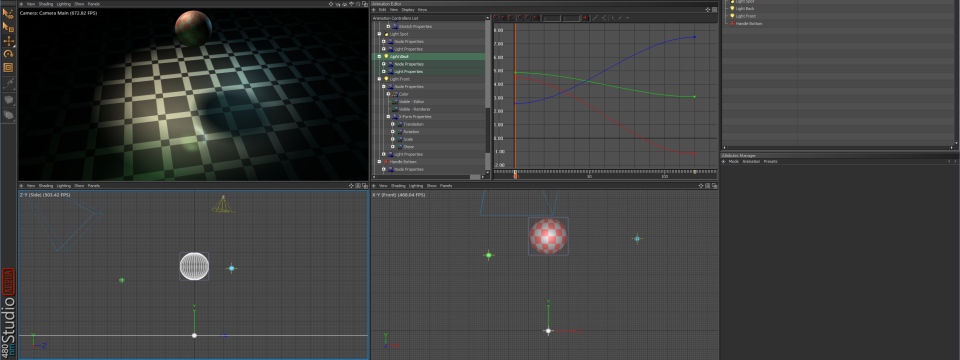
Task: Click the checkered sphere in Front view
Action: (548, 236)
